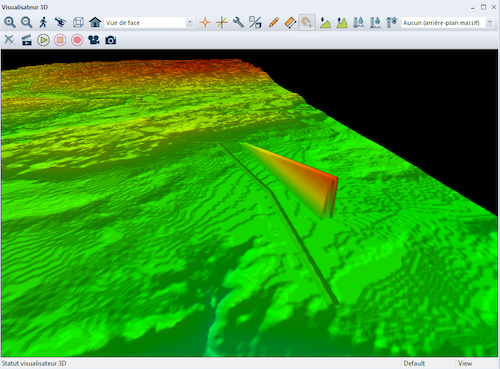Close the Visualisateur 3D window
500x369 pixels.
[494, 7]
